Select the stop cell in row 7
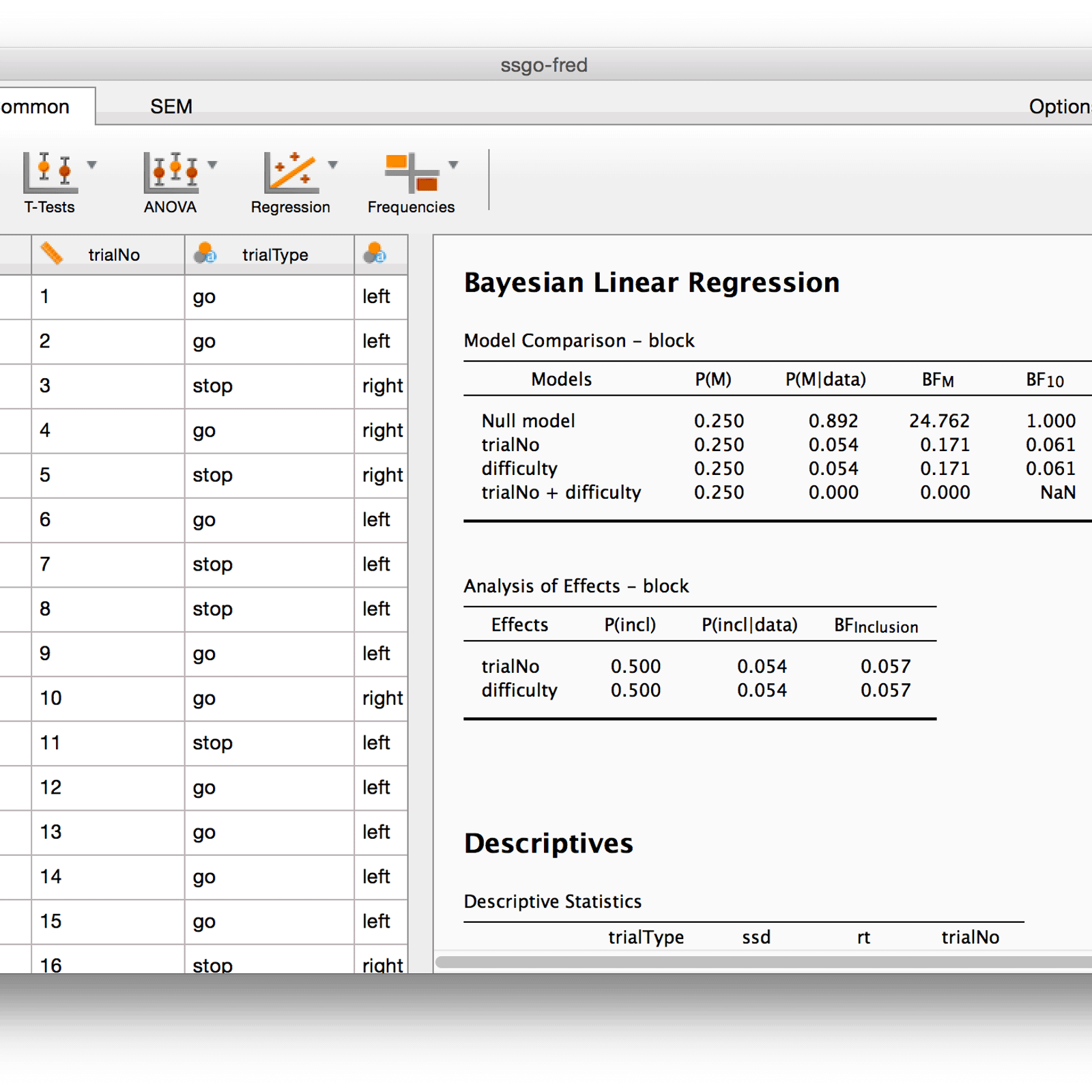 tap(269, 564)
